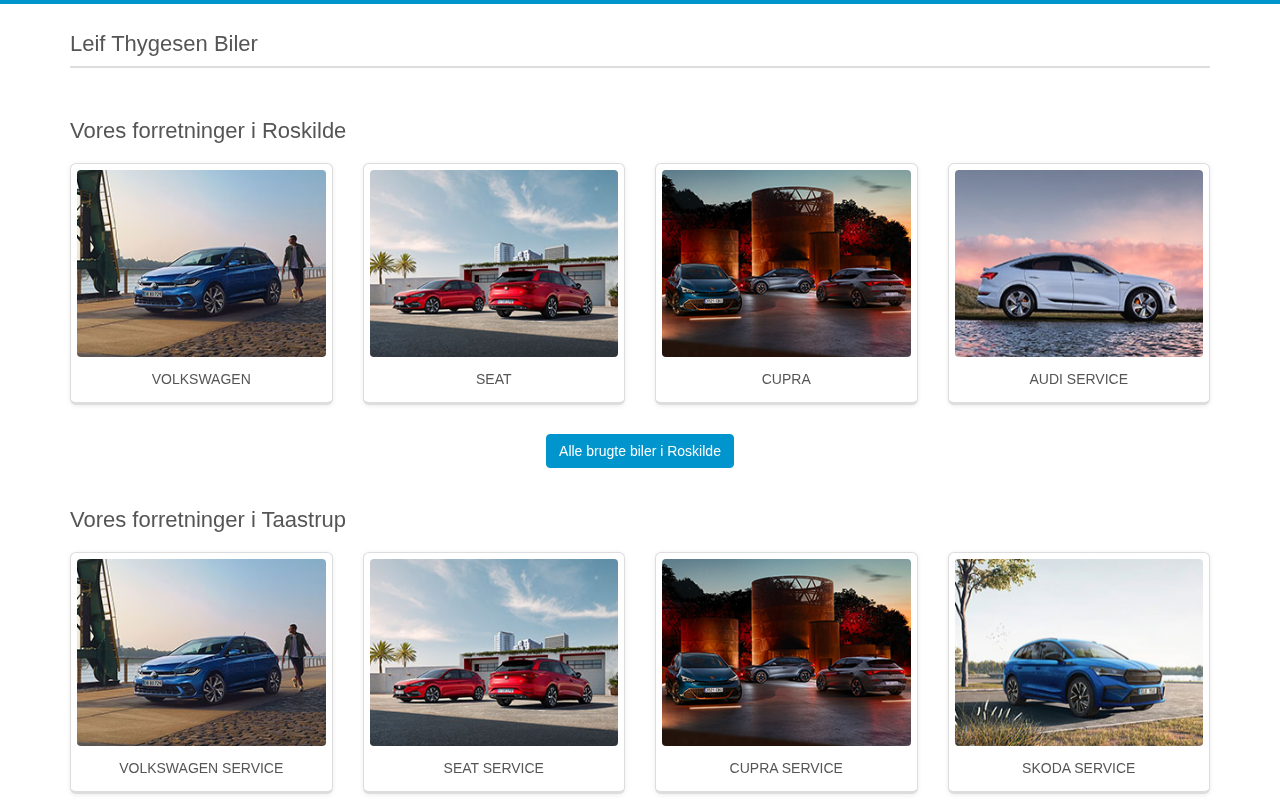
Task: Click the Vores forretninger i Taastrup heading
Action: pos(208,520)
